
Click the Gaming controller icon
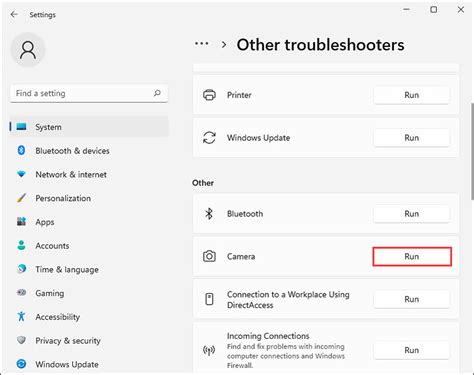[x=21, y=293]
